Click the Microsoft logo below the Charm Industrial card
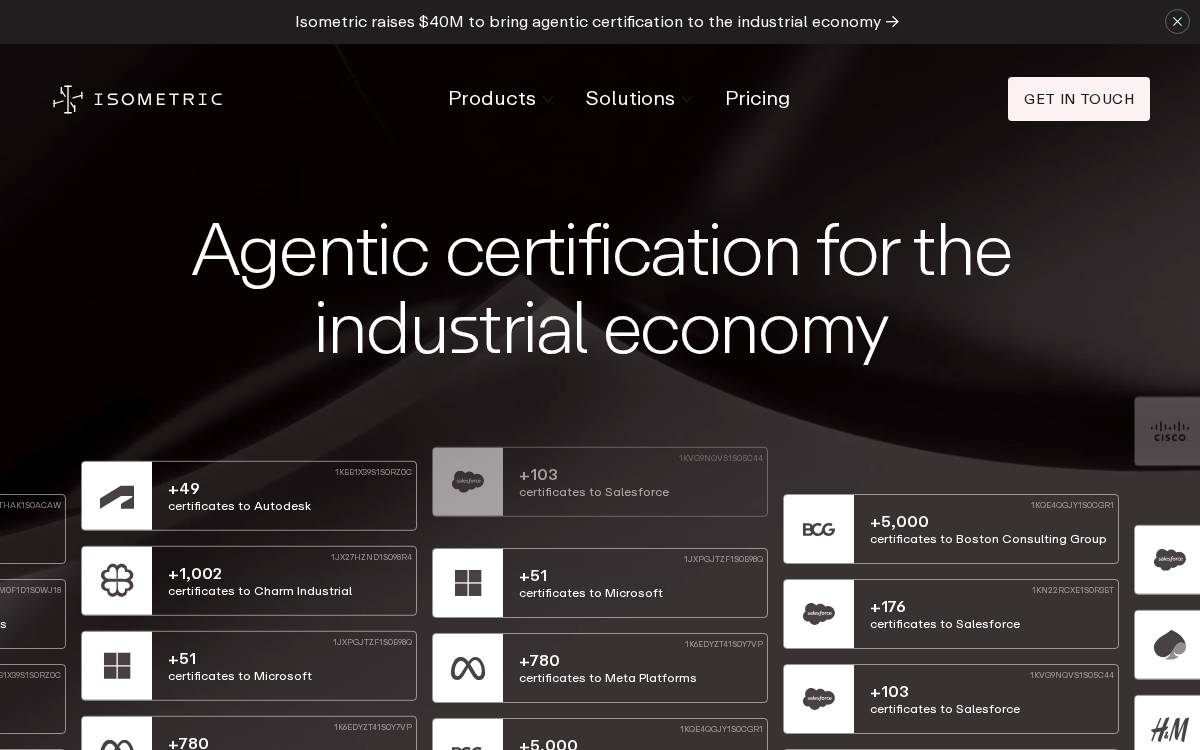 click(117, 666)
